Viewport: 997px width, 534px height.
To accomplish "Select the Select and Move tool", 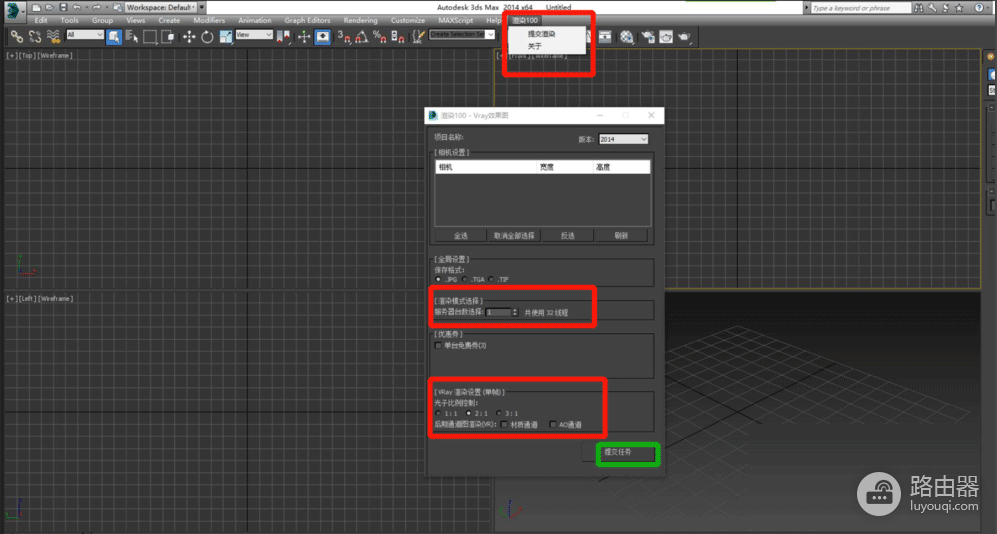I will point(189,37).
